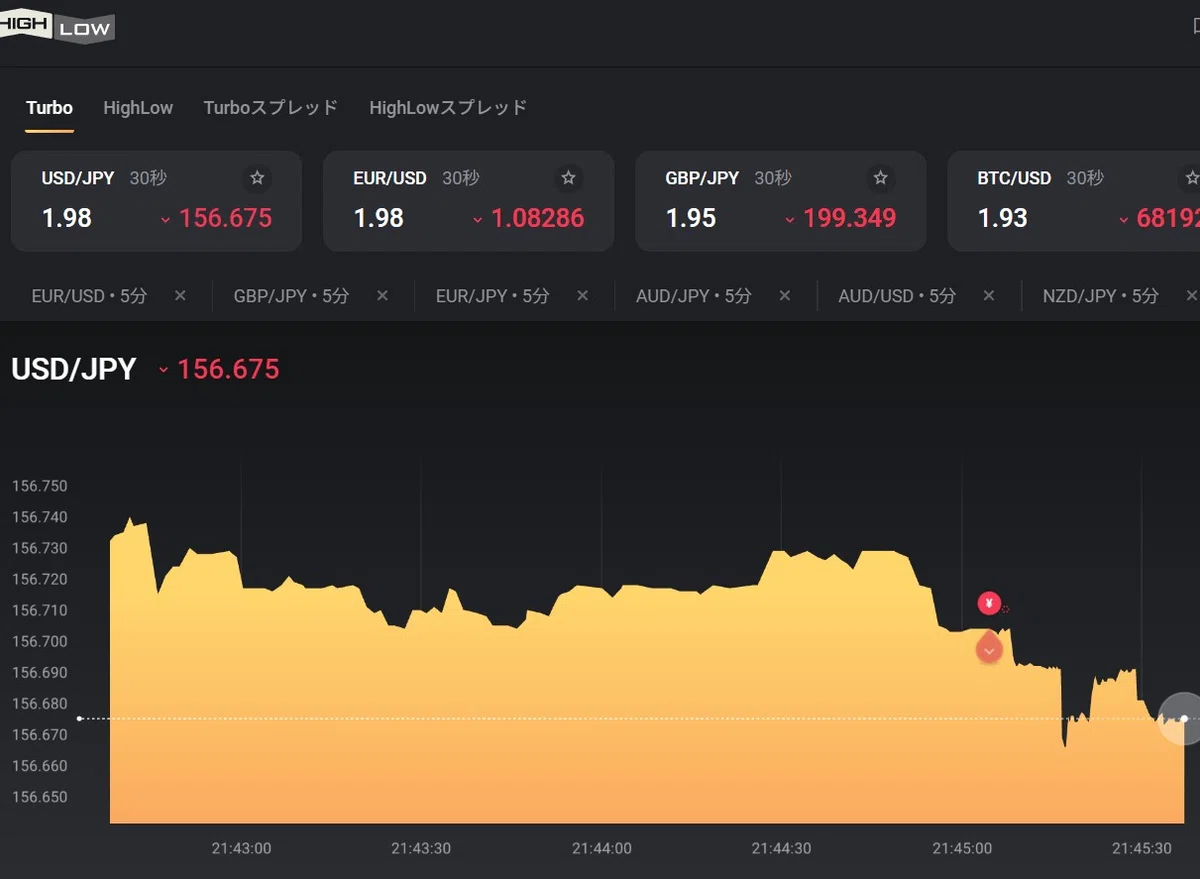The image size is (1200, 879).
Task: Click the 156.650 price axis label
Action: coord(39,797)
